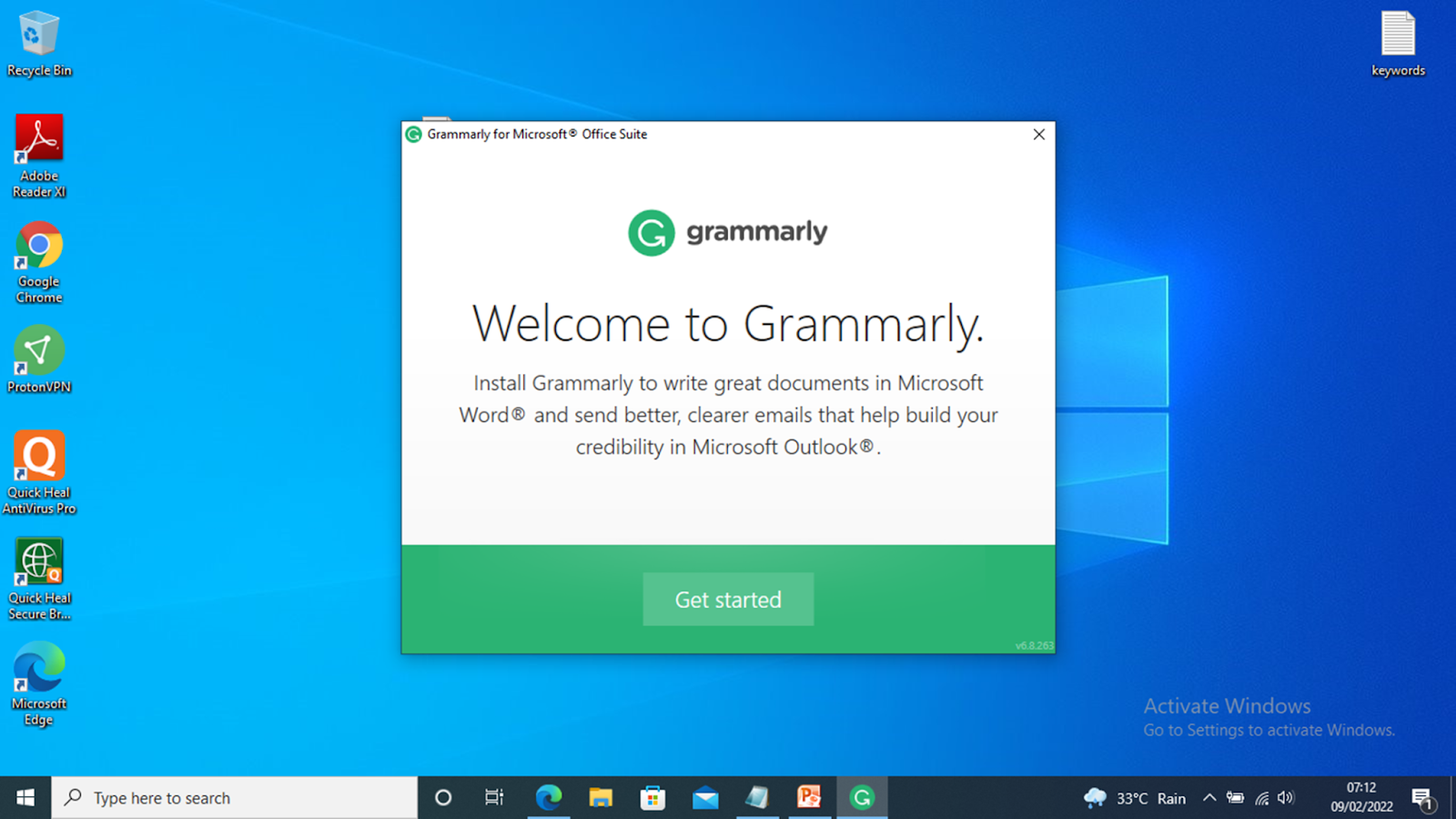Screen dimensions: 1456x819
Task: Open Microsoft Store from the taskbar
Action: [652, 798]
